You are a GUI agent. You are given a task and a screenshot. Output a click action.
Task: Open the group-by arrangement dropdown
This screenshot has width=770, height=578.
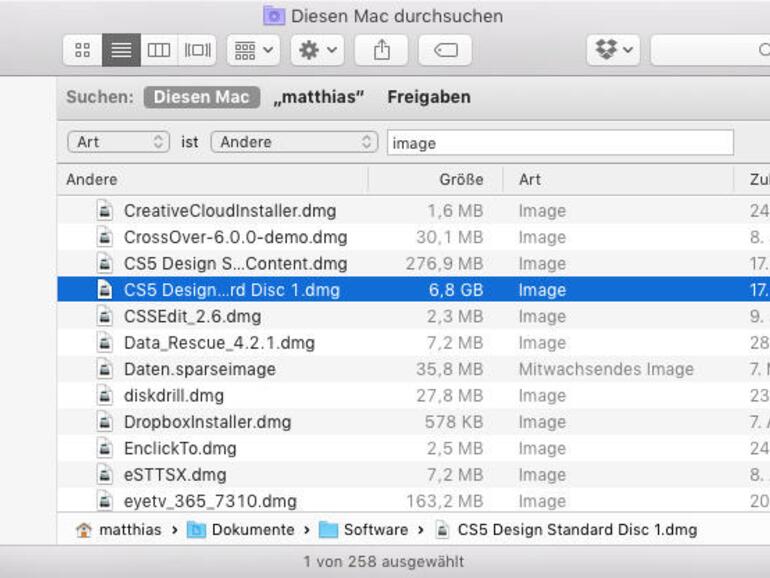click(x=253, y=50)
